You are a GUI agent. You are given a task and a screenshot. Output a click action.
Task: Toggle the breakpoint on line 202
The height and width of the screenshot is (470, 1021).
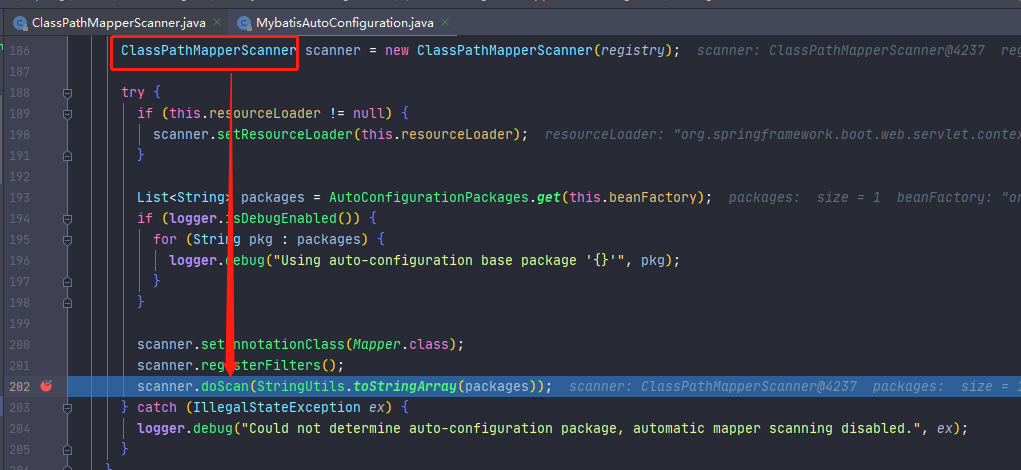click(46, 386)
